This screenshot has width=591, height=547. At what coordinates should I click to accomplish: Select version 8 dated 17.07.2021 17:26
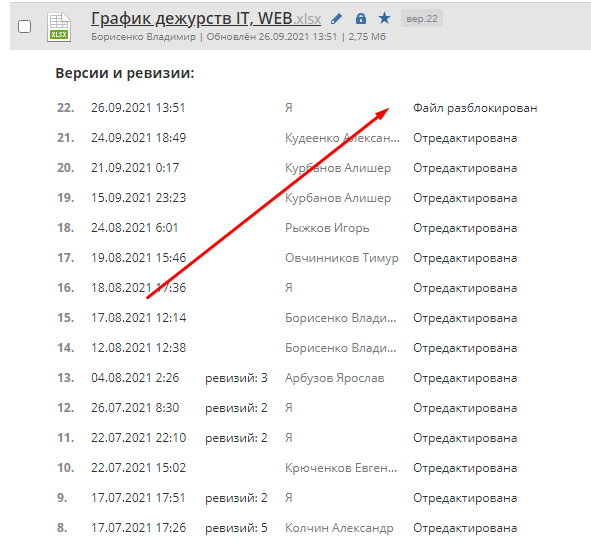[138, 528]
